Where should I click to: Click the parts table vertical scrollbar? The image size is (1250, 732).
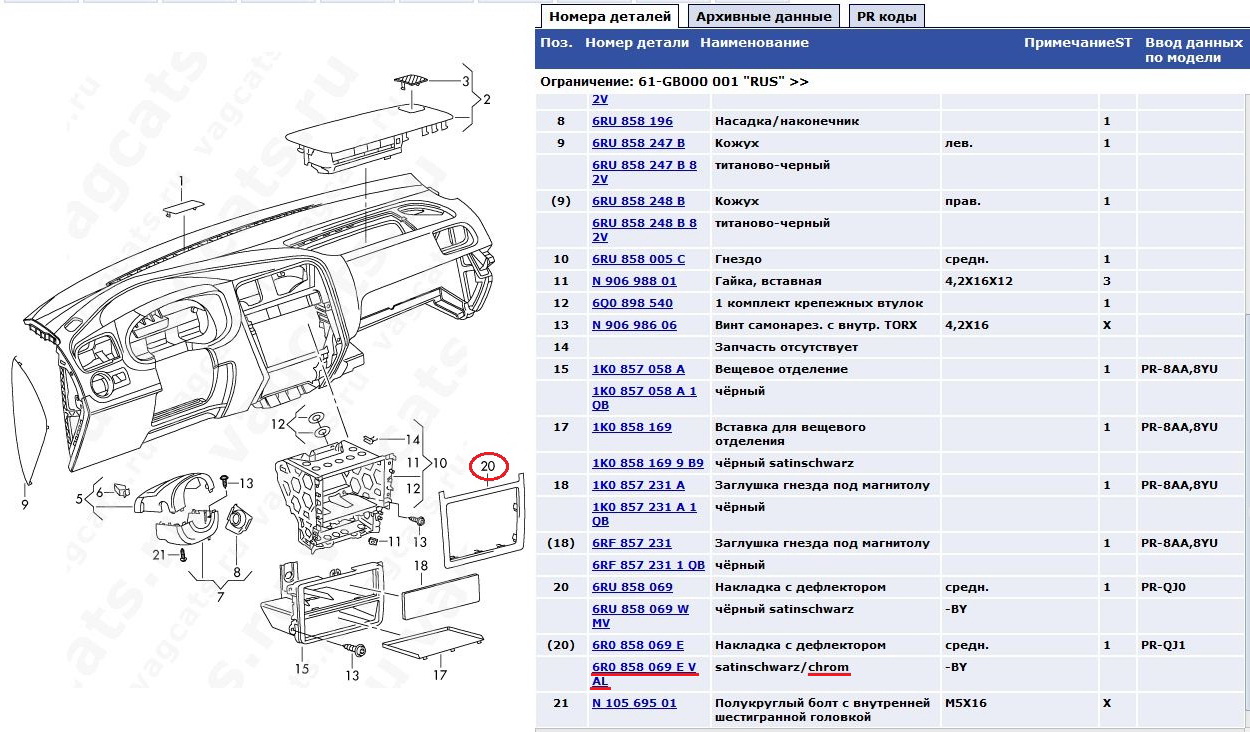tap(1243, 400)
